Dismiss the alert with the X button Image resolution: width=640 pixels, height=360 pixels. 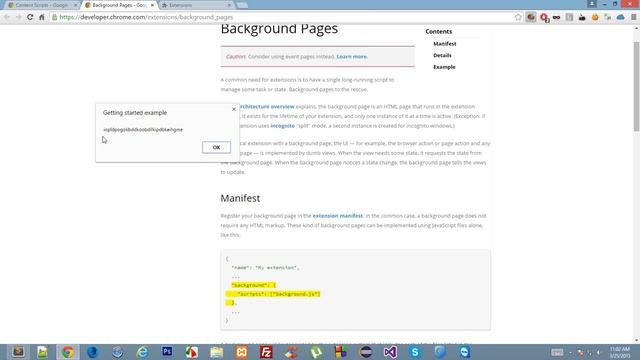(234, 109)
